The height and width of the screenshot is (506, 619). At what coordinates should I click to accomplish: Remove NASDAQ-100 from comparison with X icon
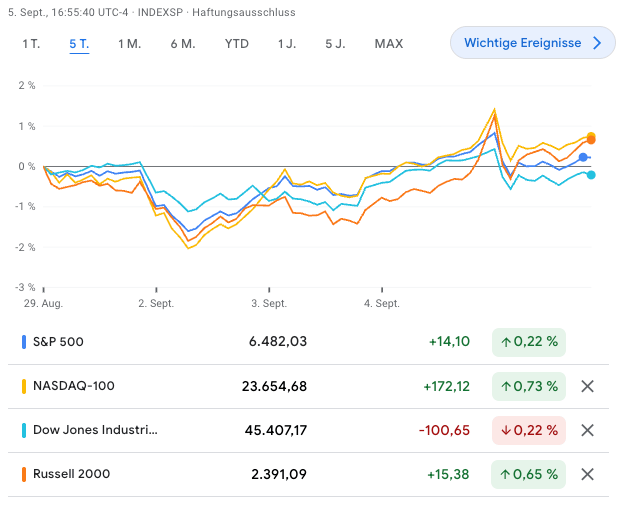click(x=588, y=386)
